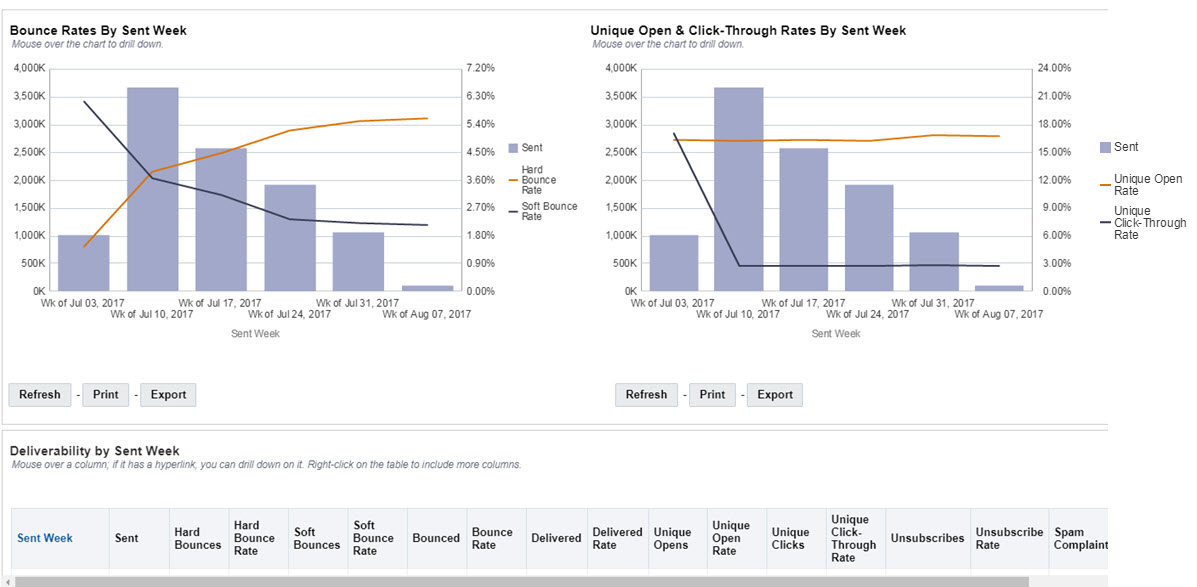Select the Unsubscribes column header
The height and width of the screenshot is (587, 1197).
(927, 538)
